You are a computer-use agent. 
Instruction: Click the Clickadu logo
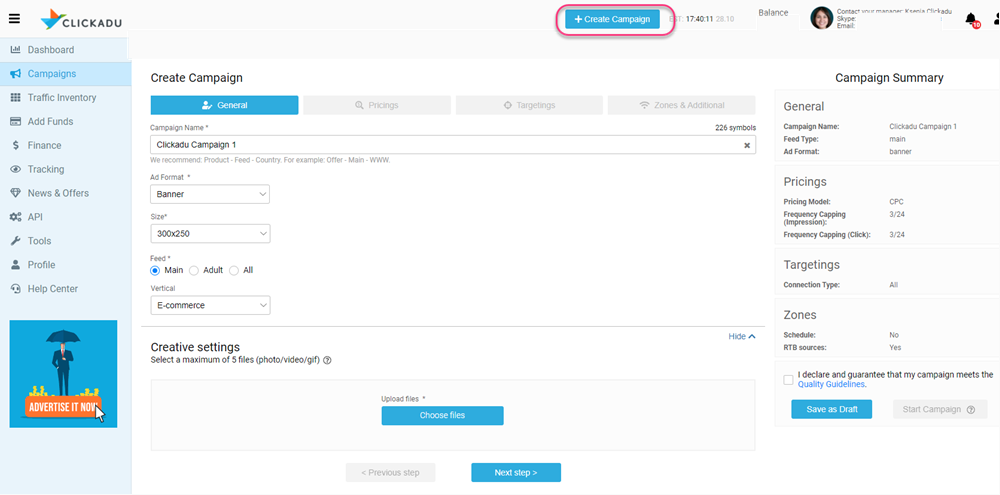(x=83, y=19)
